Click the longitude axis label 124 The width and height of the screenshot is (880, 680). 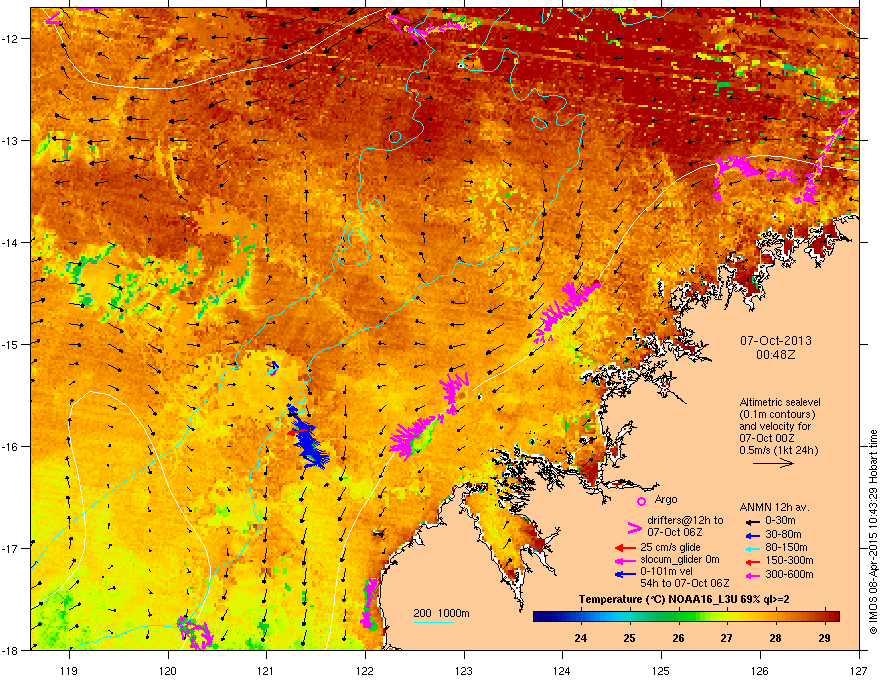[x=562, y=670]
